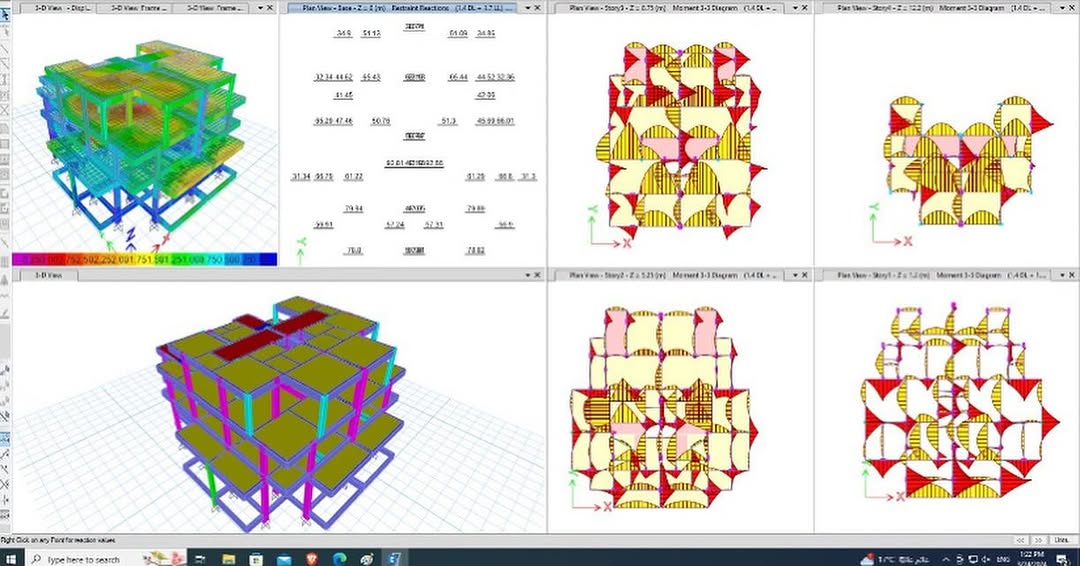The image size is (1080, 566).
Task: Expand dropdown arrow of Plan View Story4 pane
Action: coord(1058,6)
